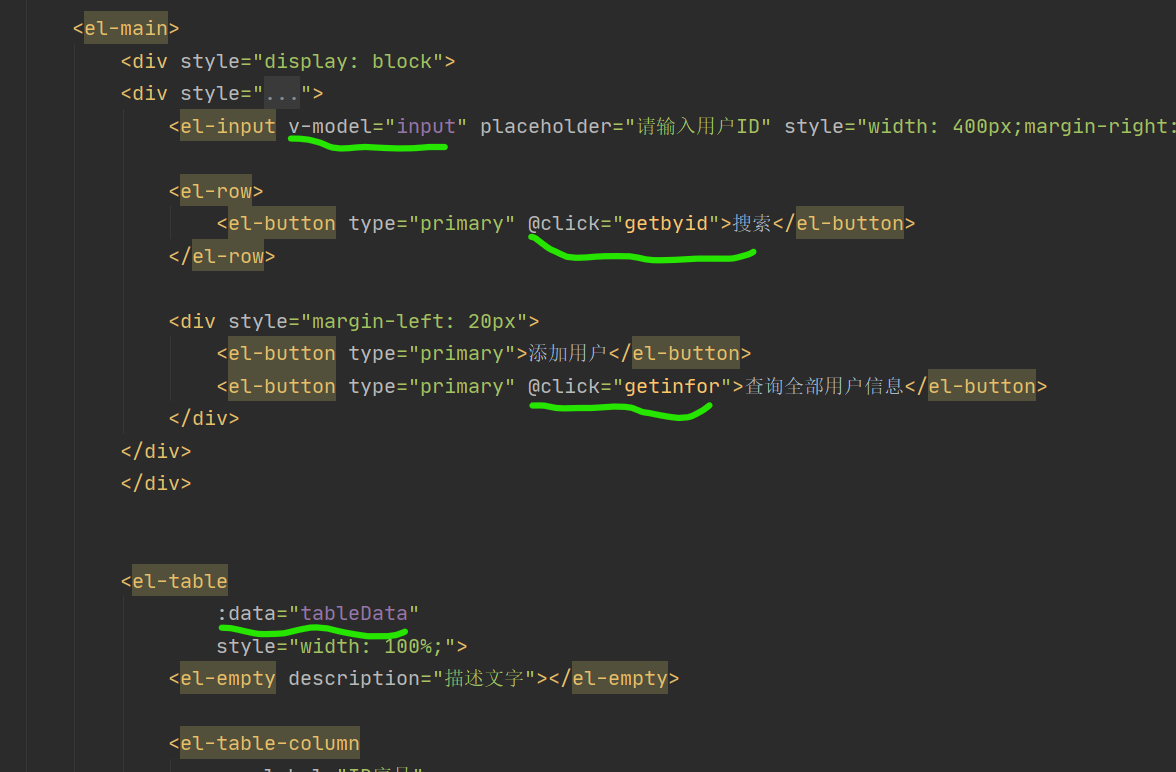Click the v-model attribute on el-input

329,127
